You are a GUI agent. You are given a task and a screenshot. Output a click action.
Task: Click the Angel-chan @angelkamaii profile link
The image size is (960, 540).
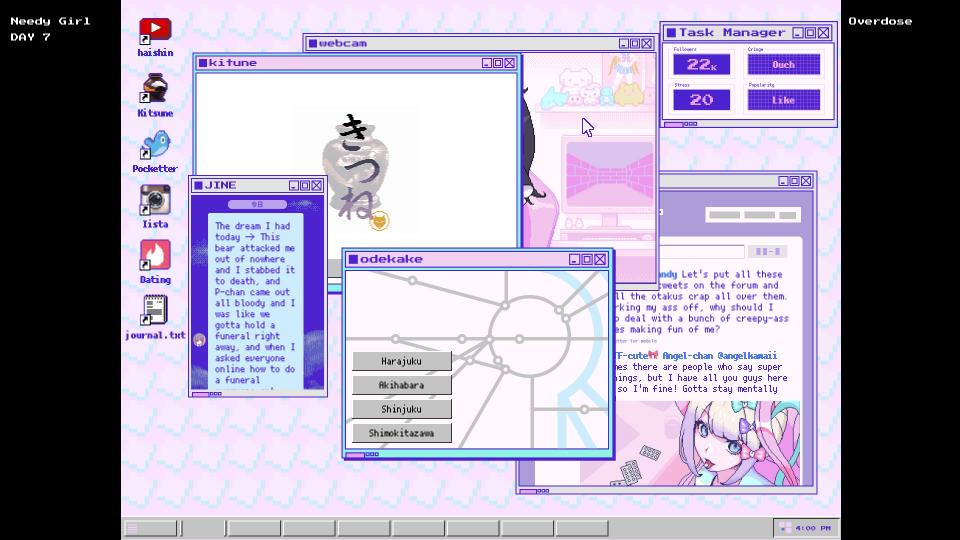pyautogui.click(x=718, y=355)
